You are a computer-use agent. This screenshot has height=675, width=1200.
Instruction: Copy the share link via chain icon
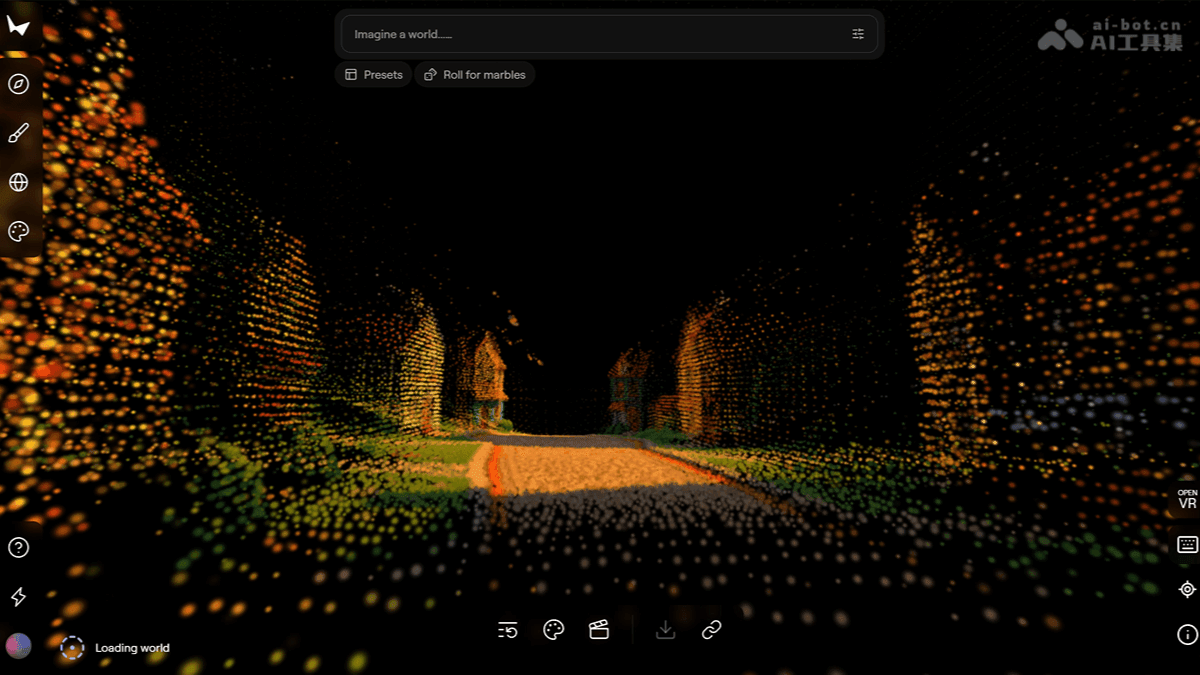tap(711, 630)
